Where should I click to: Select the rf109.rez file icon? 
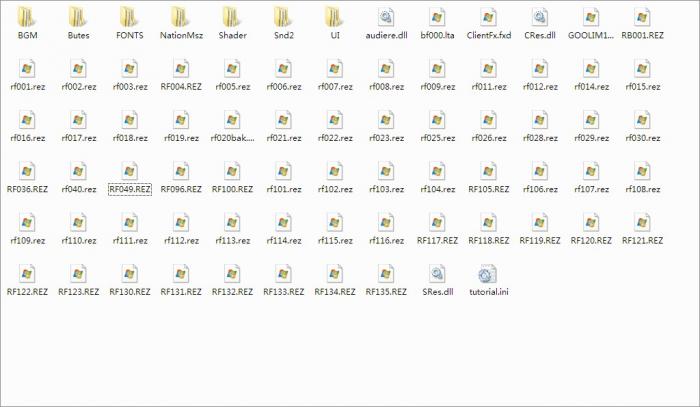[27, 223]
